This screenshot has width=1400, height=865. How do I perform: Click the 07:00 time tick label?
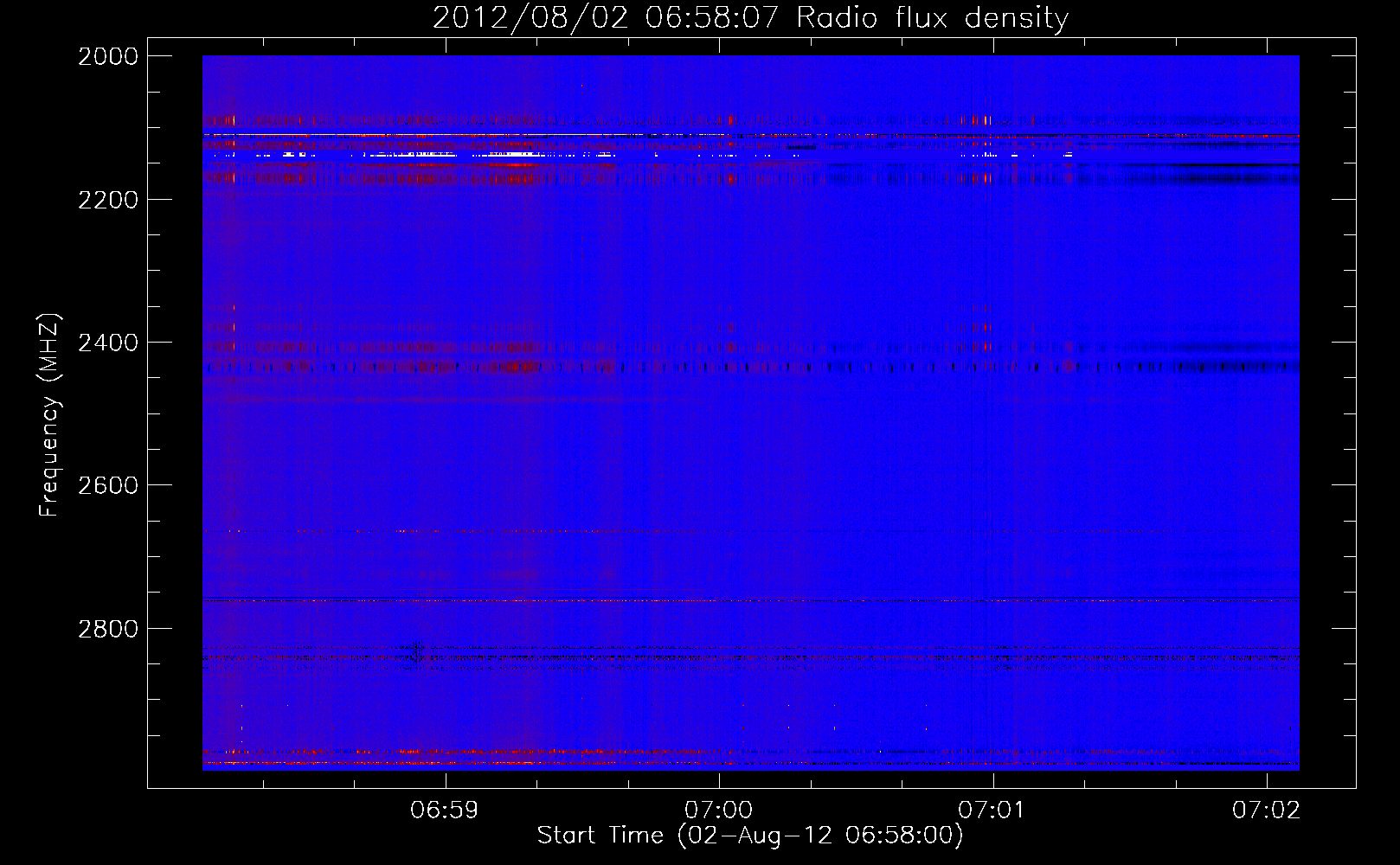718,810
